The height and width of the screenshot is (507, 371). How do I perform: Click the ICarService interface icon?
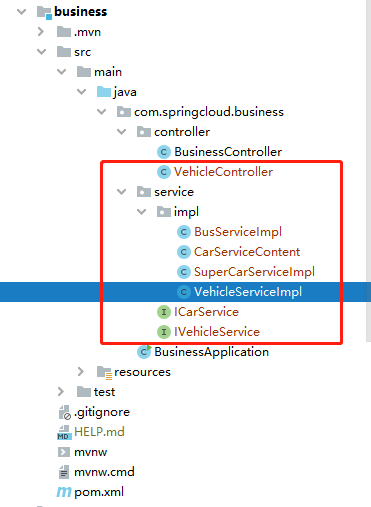point(164,312)
